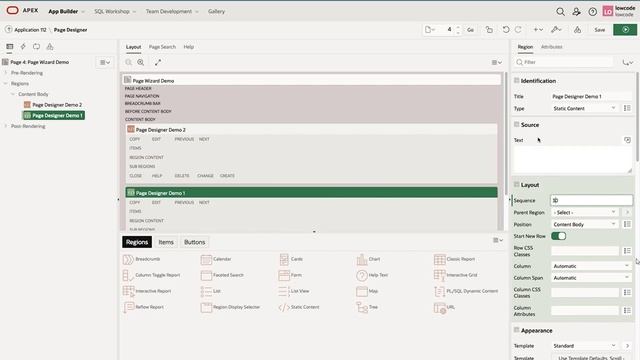The image size is (640, 360).
Task: Save the page
Action: point(600,30)
